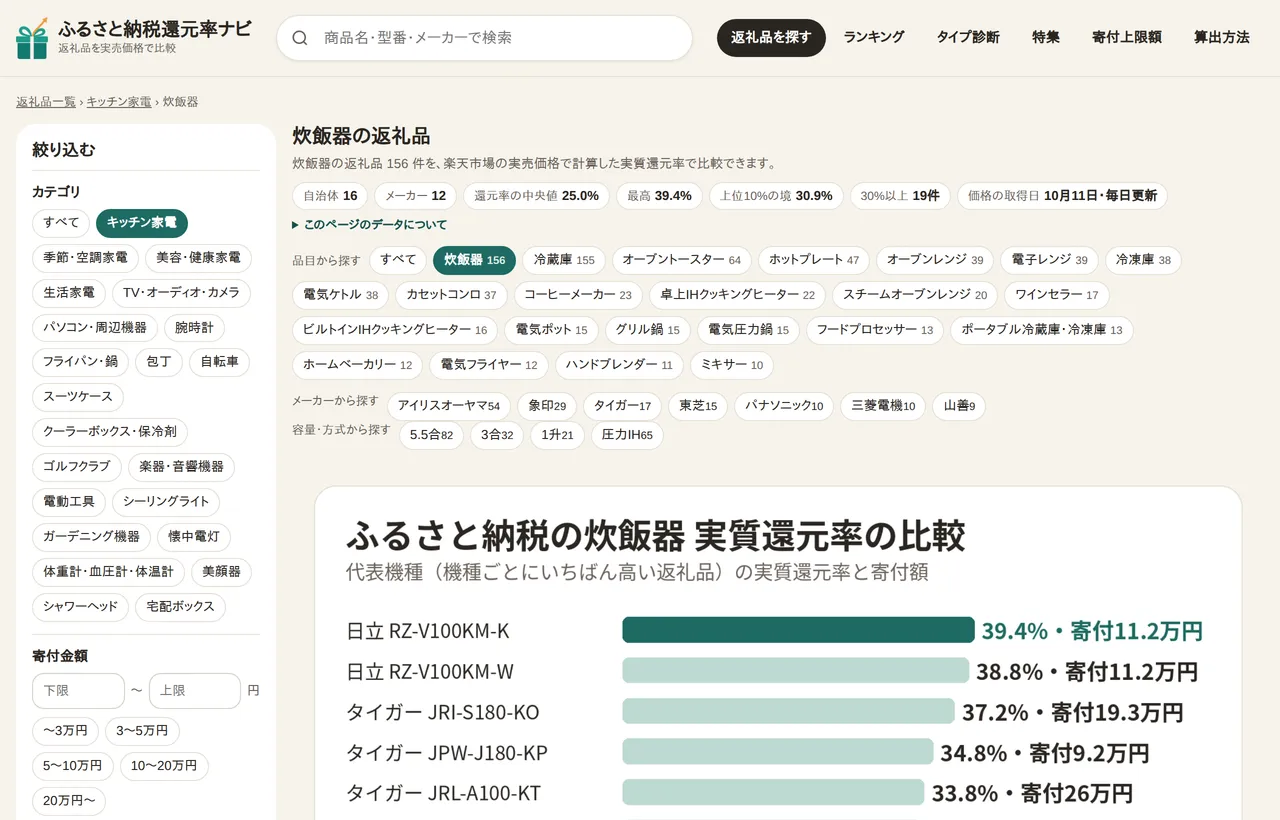The width and height of the screenshot is (1280, 820).
Task: Select パソコン・周辺機器 category chip
Action: [95, 328]
